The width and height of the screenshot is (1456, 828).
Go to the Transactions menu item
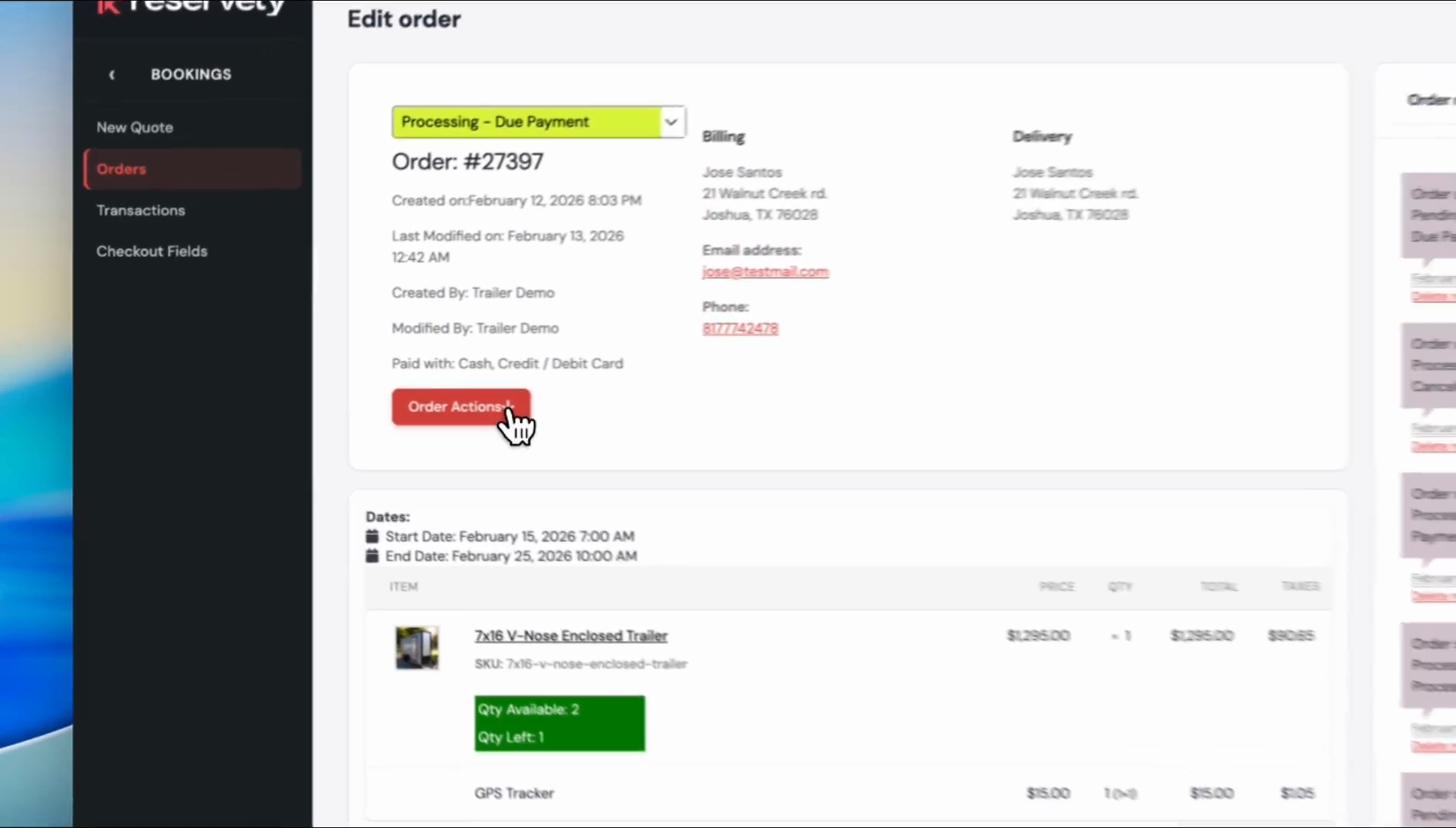click(140, 210)
